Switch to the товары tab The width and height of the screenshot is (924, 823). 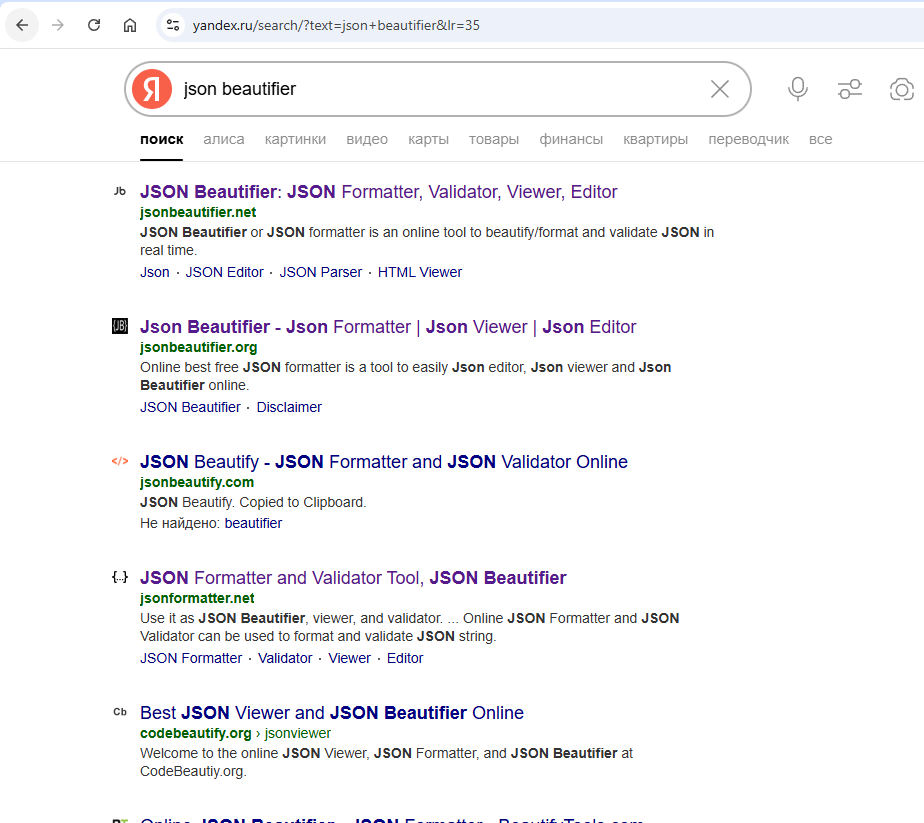pos(494,140)
